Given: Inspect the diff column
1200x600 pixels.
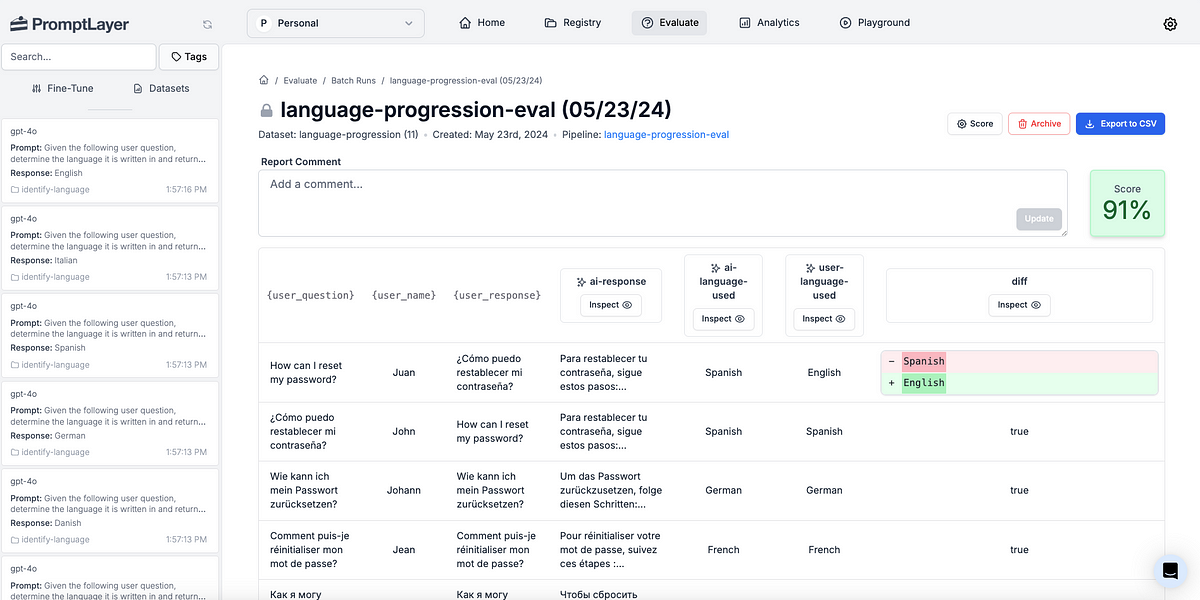Looking at the screenshot, I should point(1019,305).
